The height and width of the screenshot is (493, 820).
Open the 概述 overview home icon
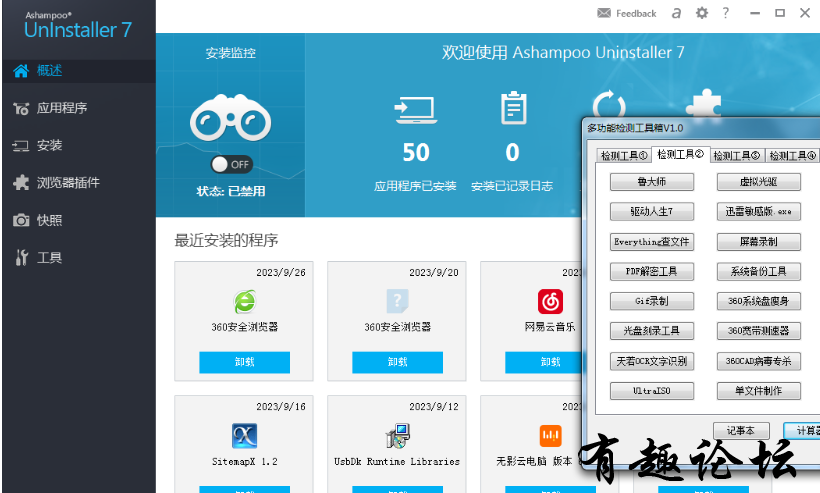click(x=21, y=71)
